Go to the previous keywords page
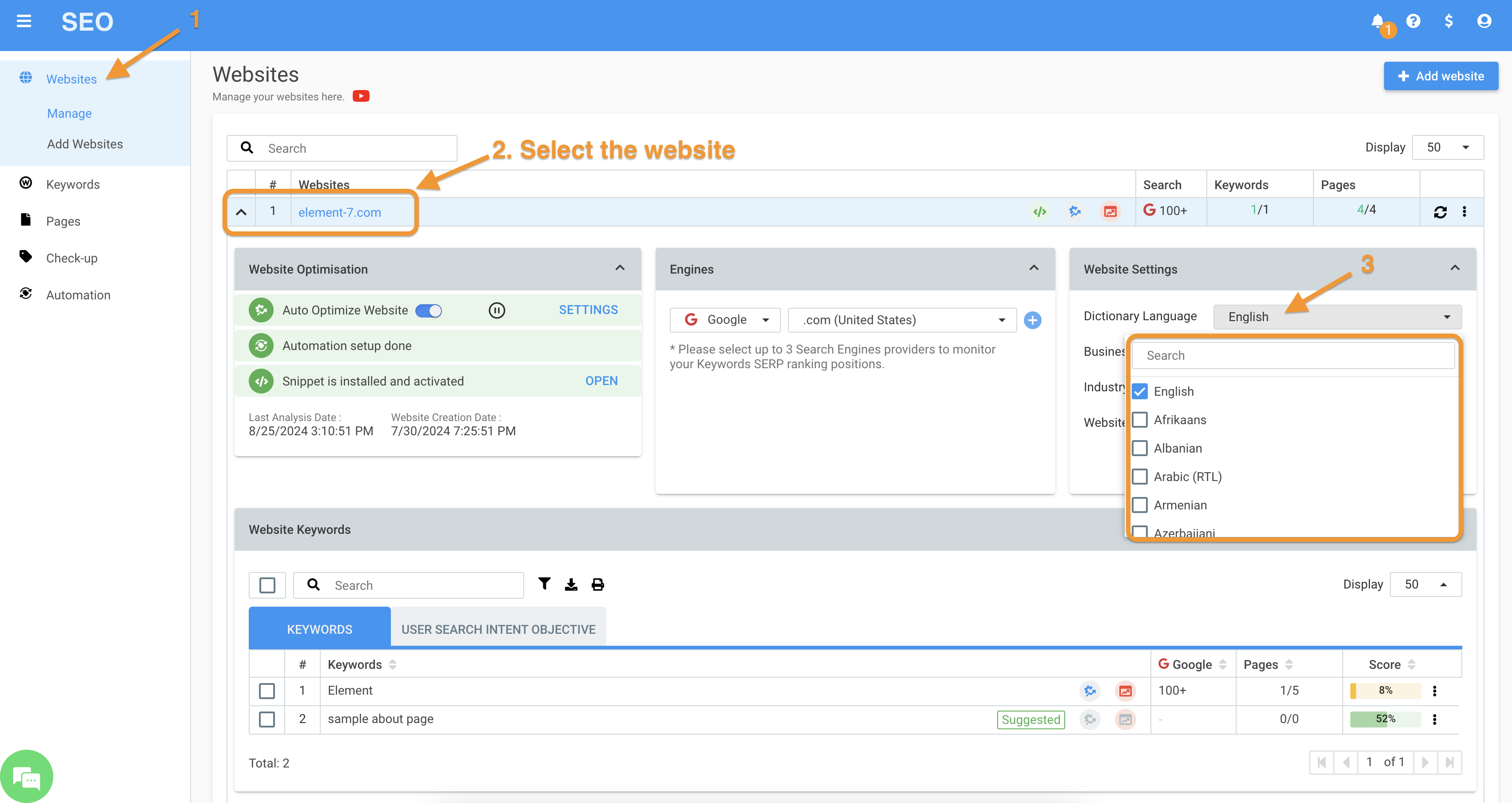Viewport: 1512px width, 803px height. (x=1346, y=763)
